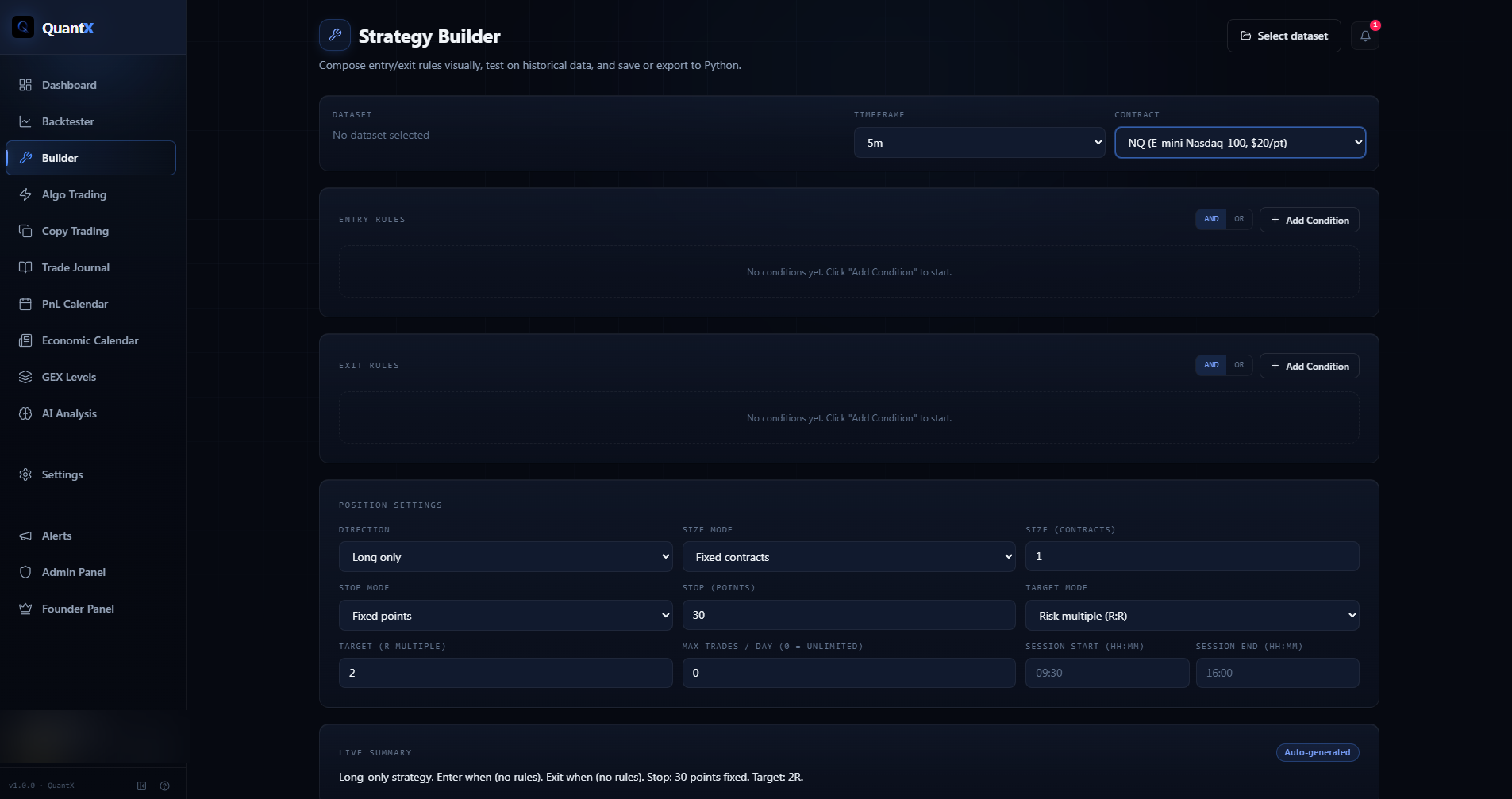
Task: Open notifications bell icon
Action: point(1365,36)
